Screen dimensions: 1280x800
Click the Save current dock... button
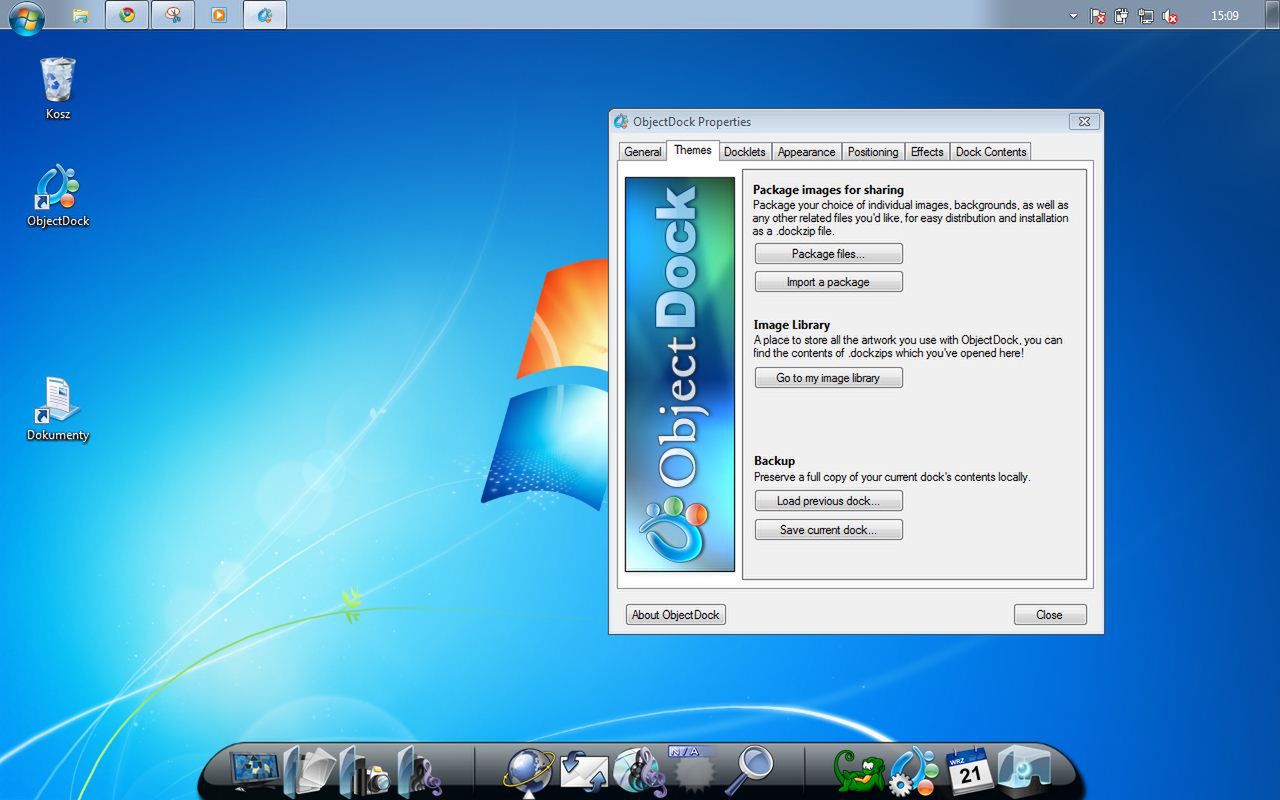[x=828, y=530]
